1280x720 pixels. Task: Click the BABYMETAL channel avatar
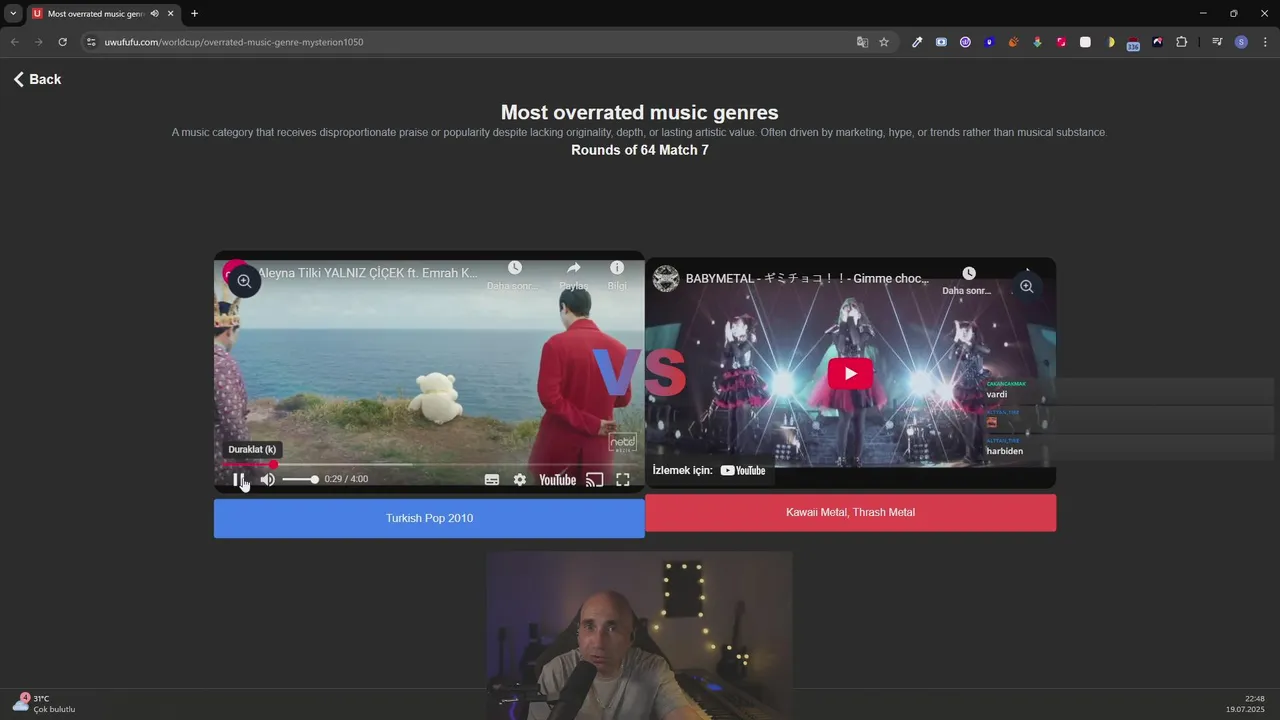666,279
